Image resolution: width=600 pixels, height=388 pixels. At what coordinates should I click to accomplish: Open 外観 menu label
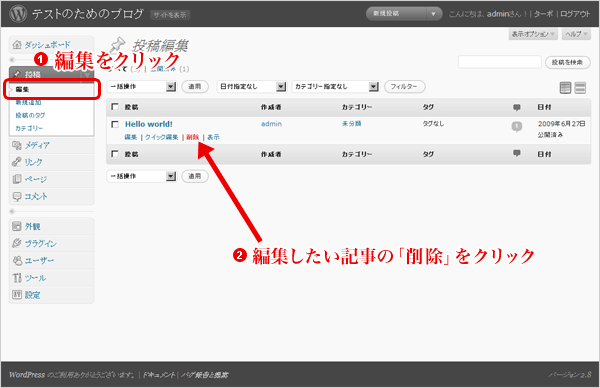click(33, 227)
